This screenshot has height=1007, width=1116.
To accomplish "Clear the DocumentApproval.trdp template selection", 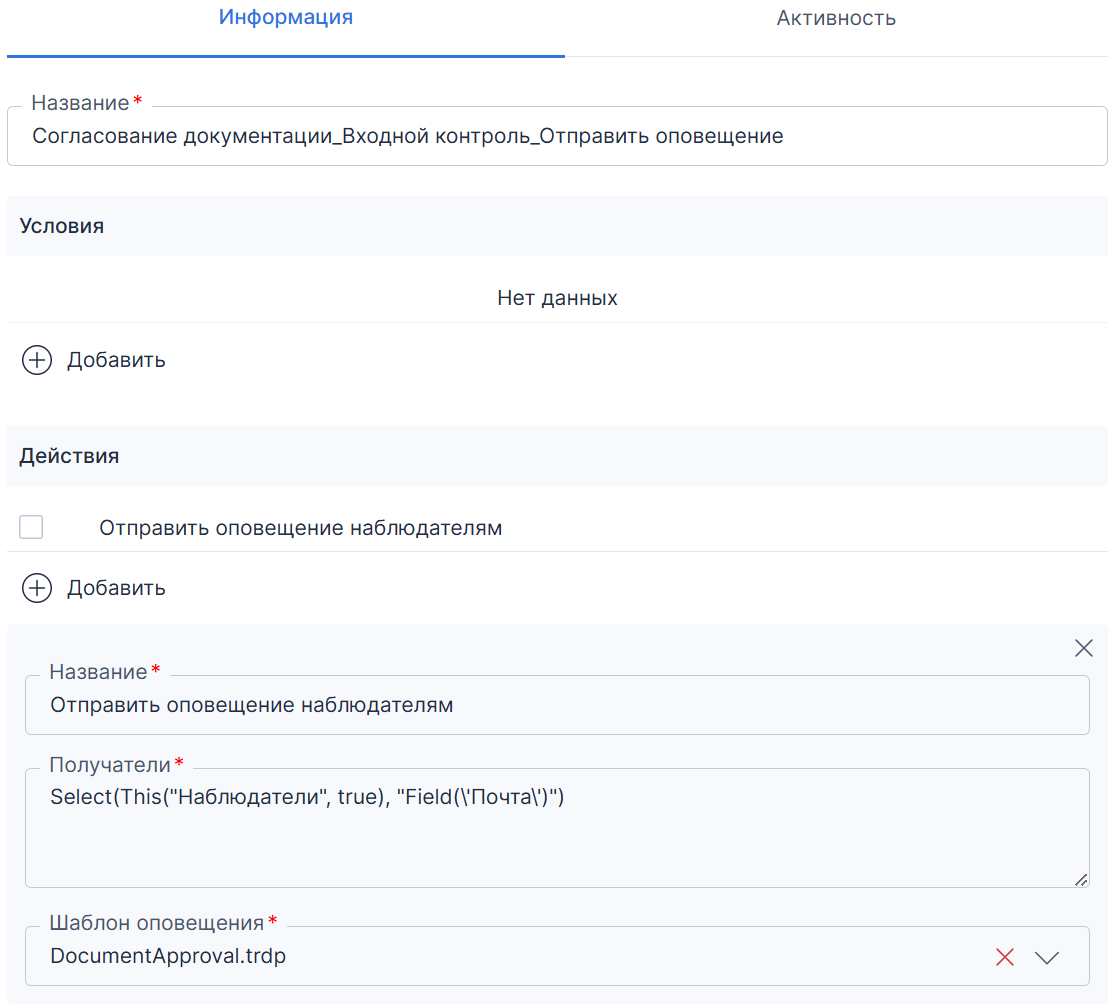I will coord(1004,957).
